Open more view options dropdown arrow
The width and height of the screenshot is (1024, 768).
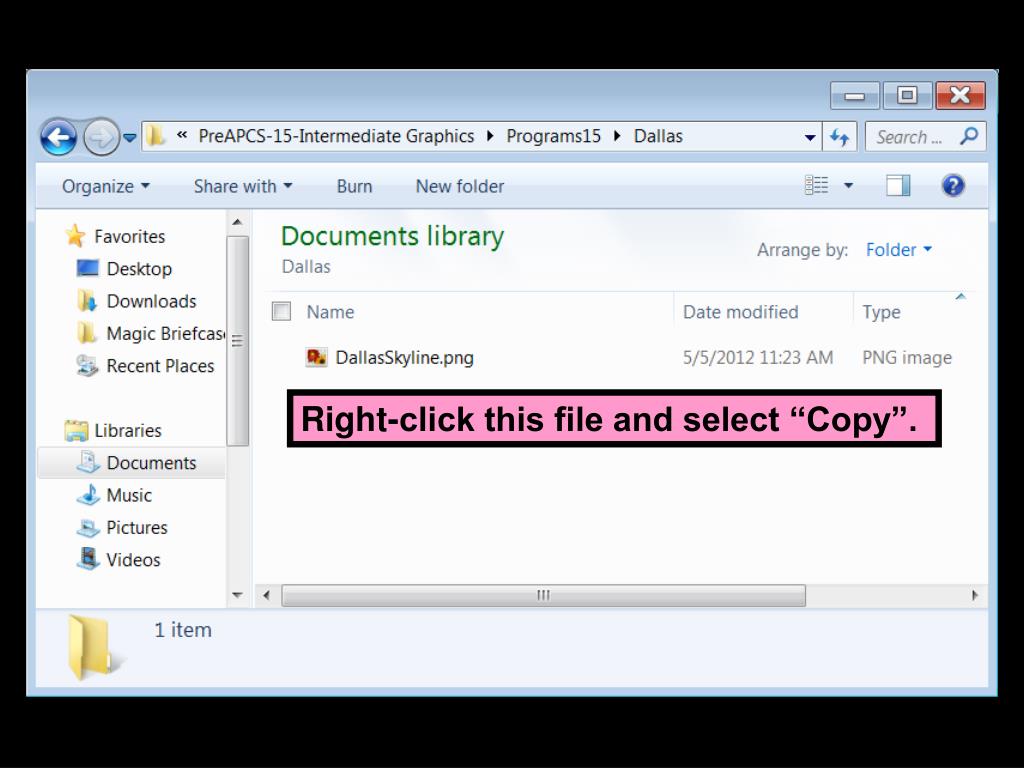(848, 185)
